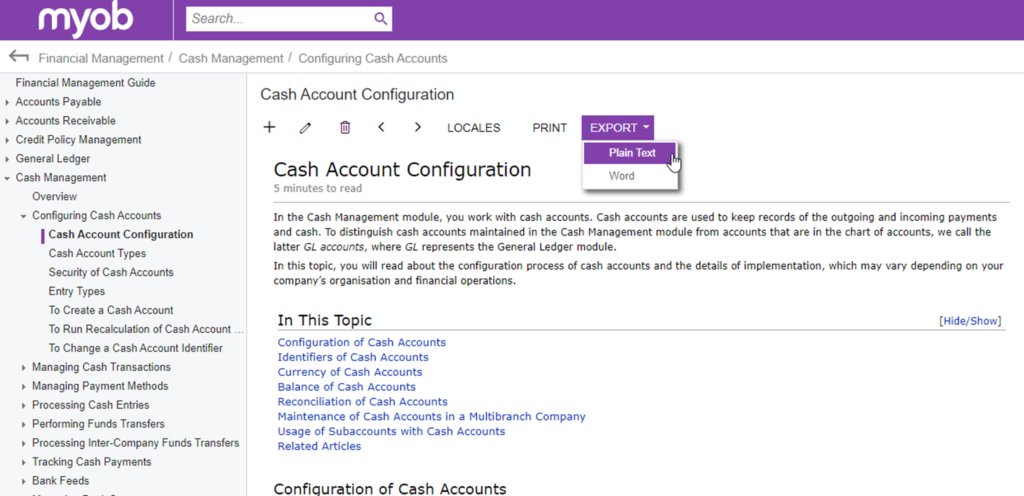Click the back arrow in breadcrumb bar
Image resolution: width=1024 pixels, height=496 pixels.
18,57
